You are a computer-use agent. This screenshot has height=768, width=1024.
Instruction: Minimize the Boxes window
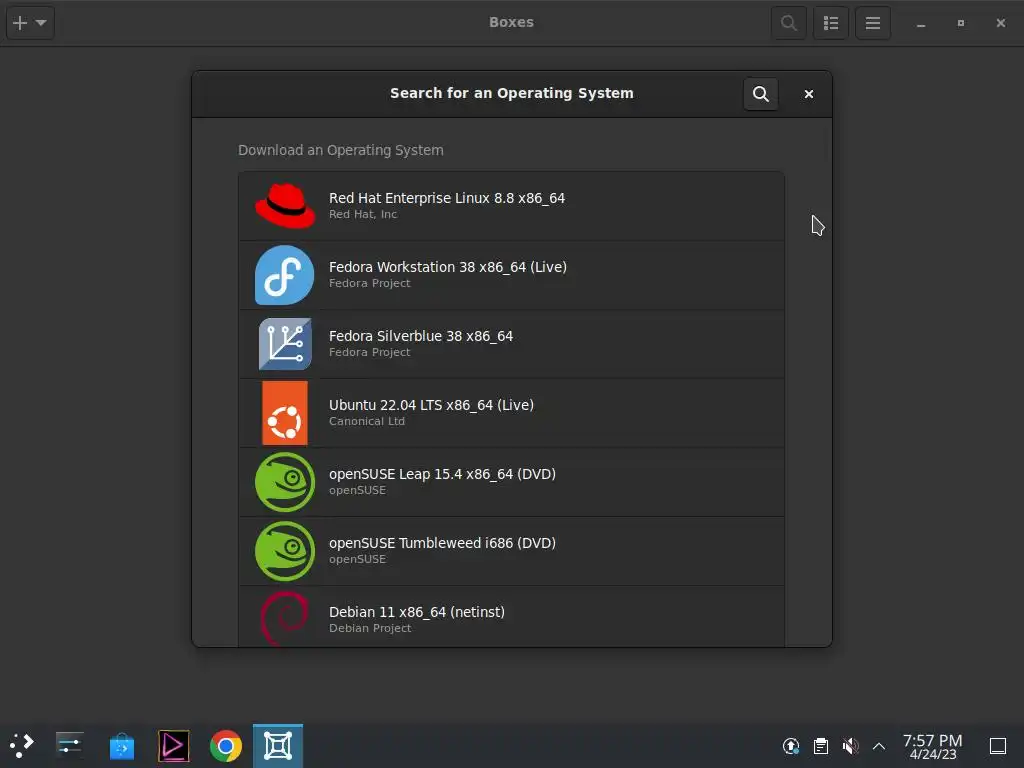(x=921, y=24)
